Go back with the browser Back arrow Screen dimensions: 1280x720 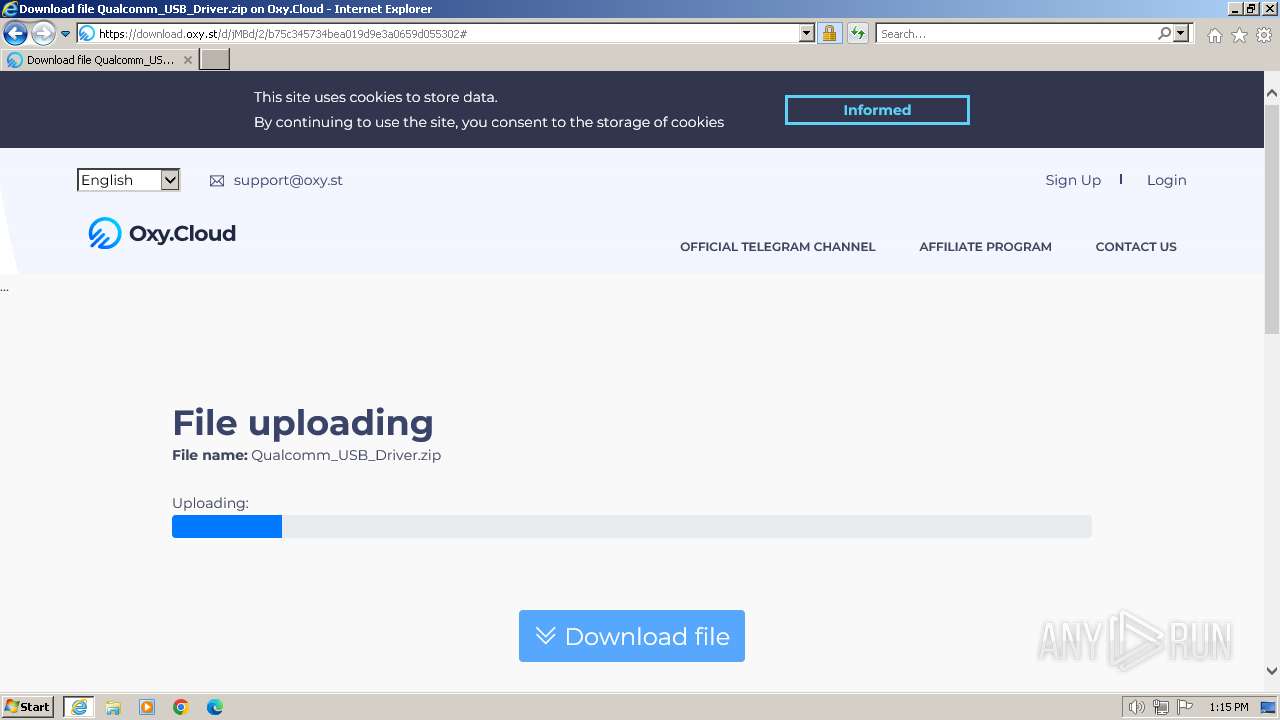15,34
